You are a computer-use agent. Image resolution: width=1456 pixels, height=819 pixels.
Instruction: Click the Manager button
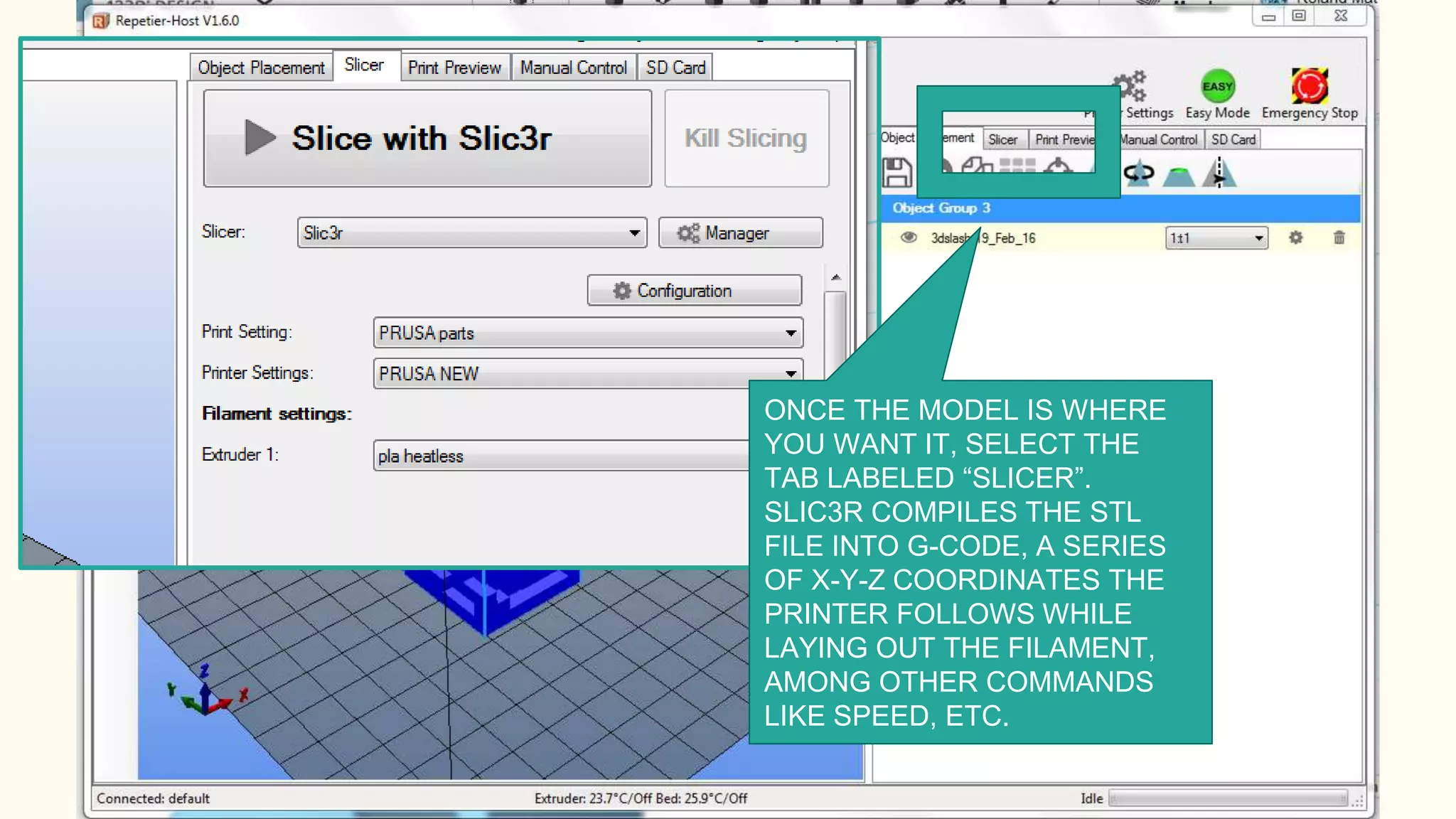pos(740,232)
